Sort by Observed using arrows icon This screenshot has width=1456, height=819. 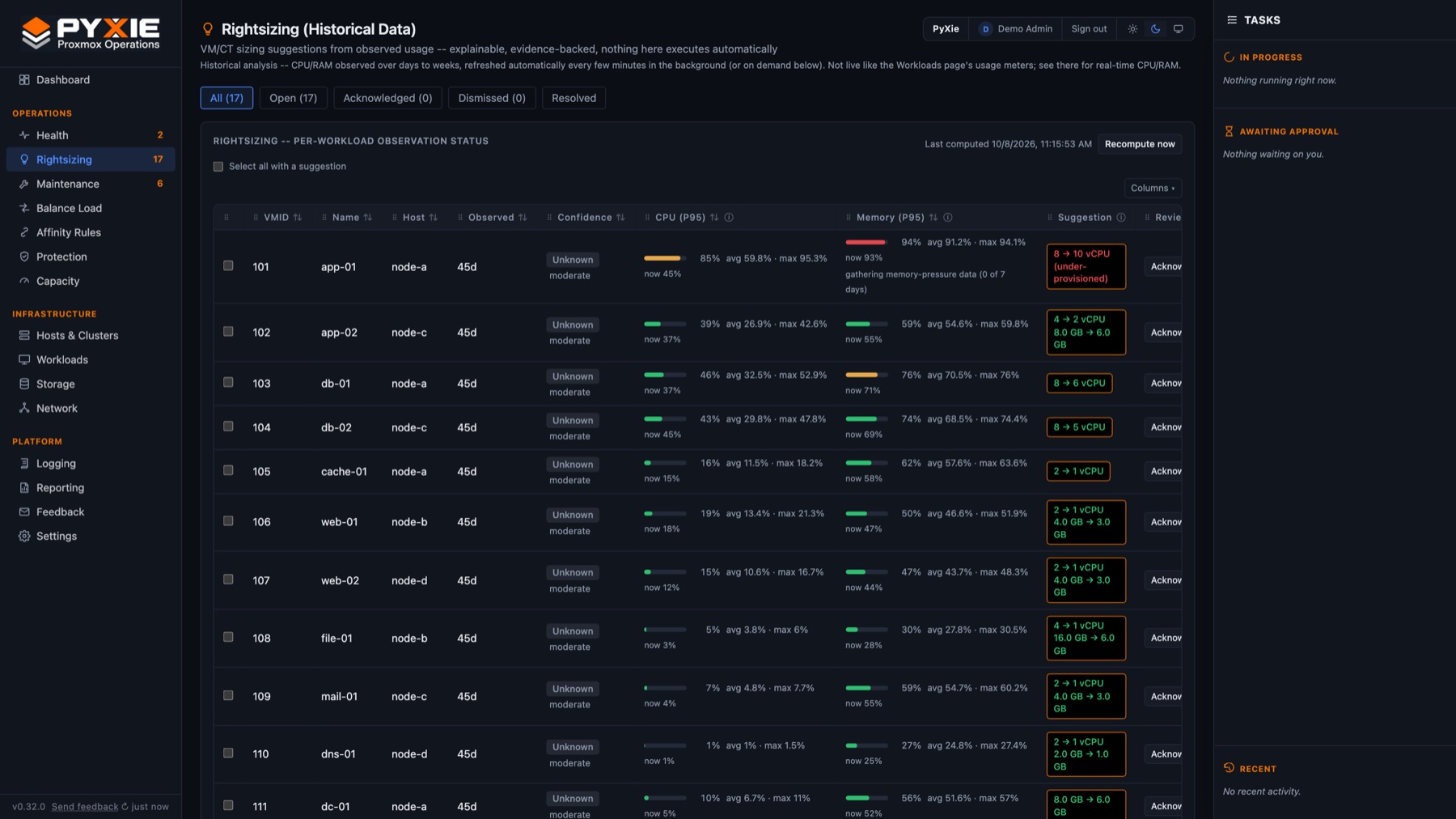[523, 218]
